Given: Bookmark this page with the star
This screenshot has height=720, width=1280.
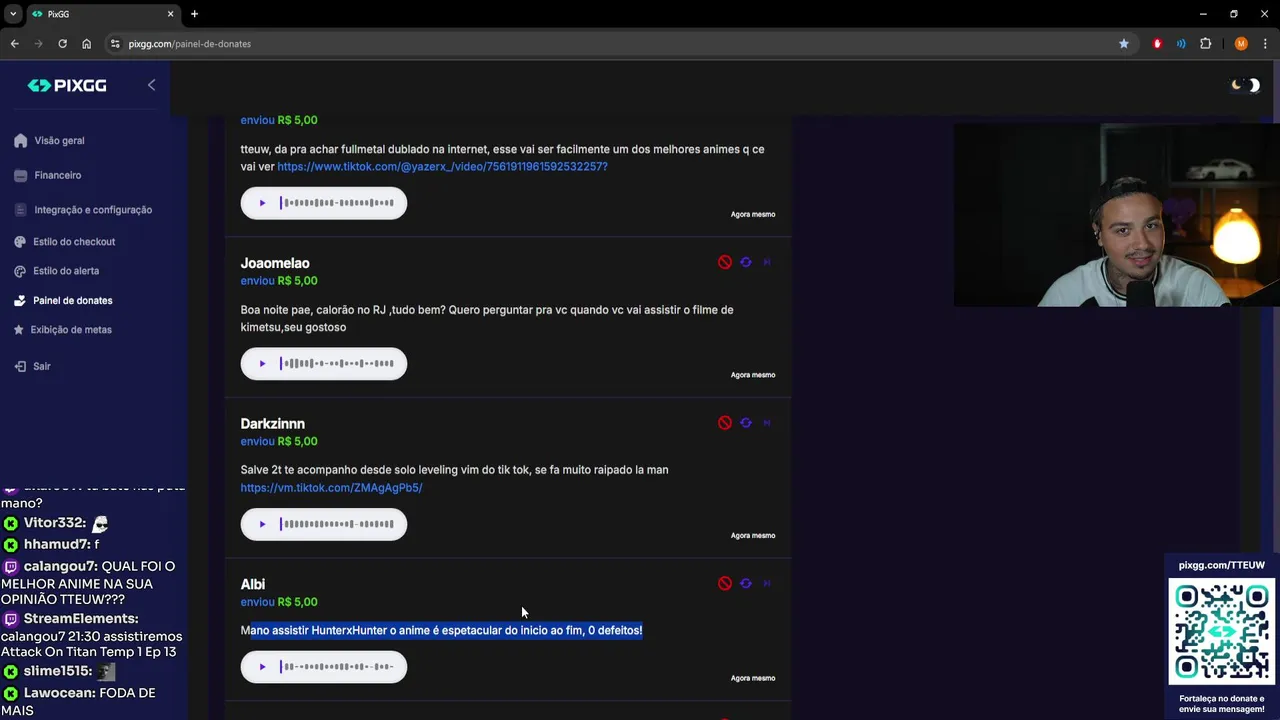Looking at the screenshot, I should pyautogui.click(x=1124, y=44).
